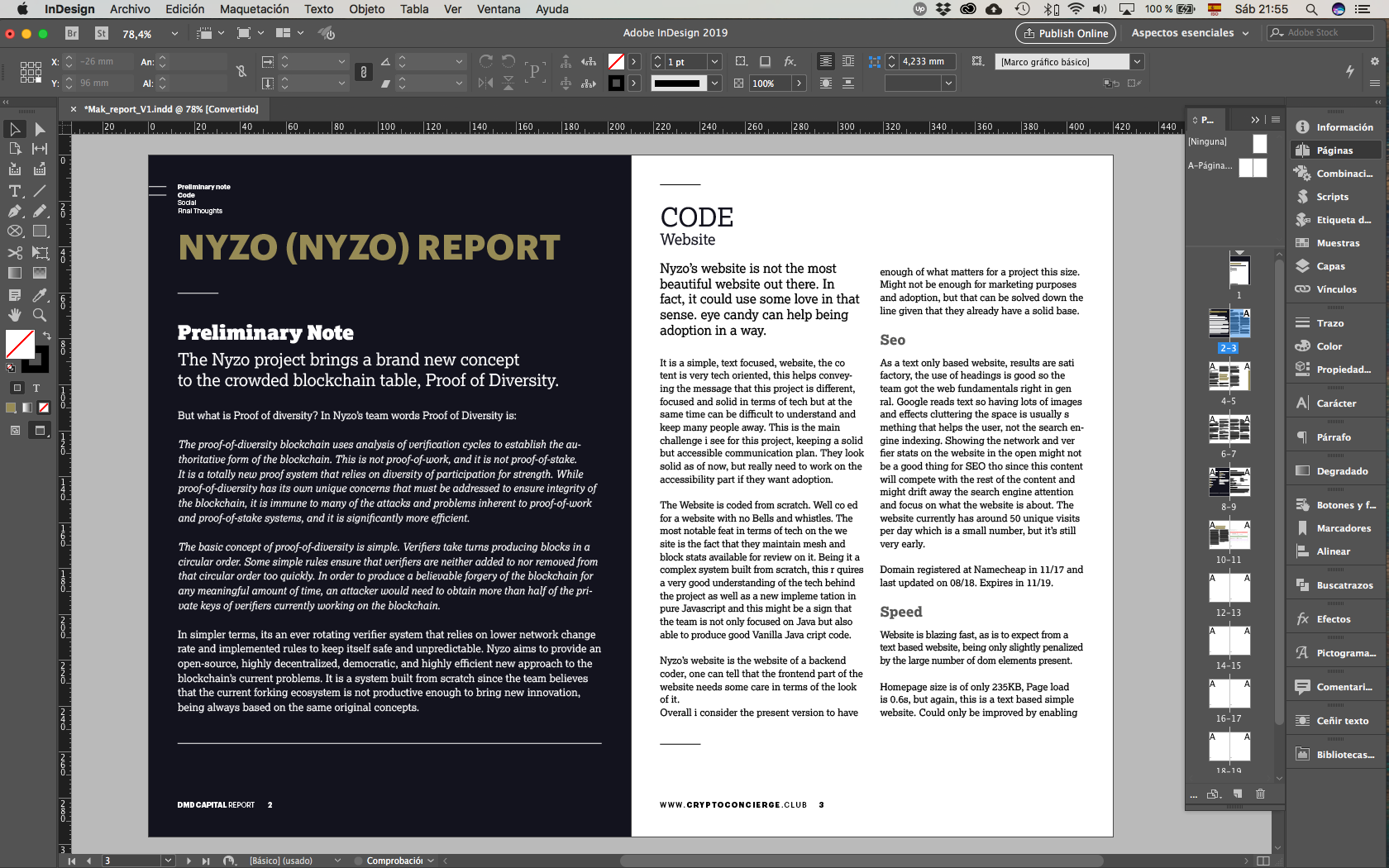The height and width of the screenshot is (868, 1389).
Task: Toggle formatting affects container button
Action: (x=17, y=388)
